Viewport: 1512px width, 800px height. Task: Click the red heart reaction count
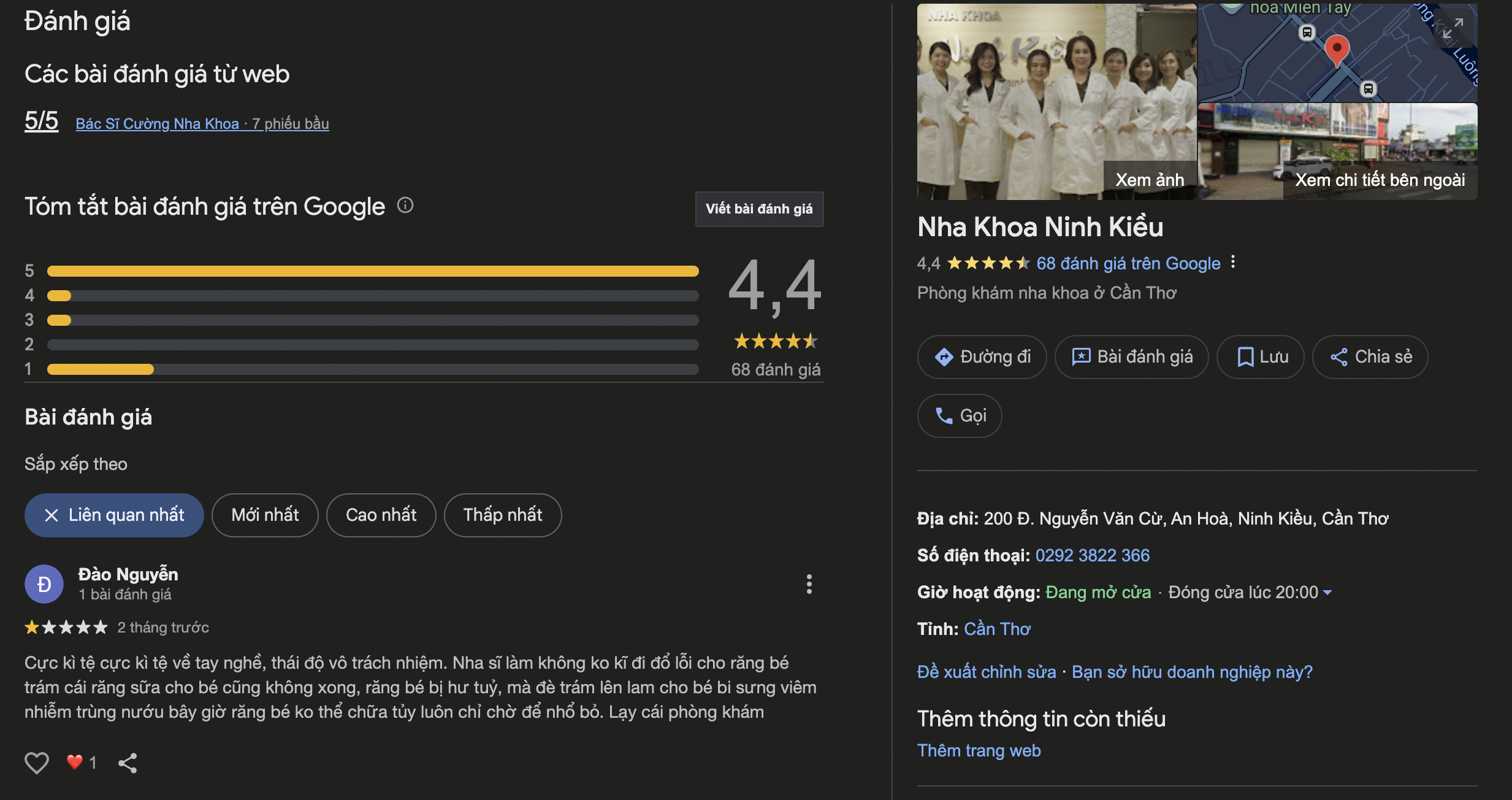(82, 763)
